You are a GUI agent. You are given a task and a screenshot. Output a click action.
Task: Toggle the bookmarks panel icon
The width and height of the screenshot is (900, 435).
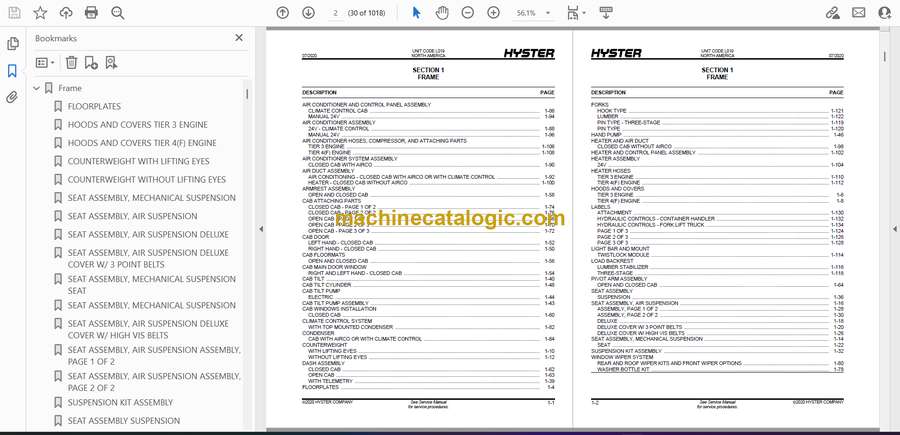12,71
